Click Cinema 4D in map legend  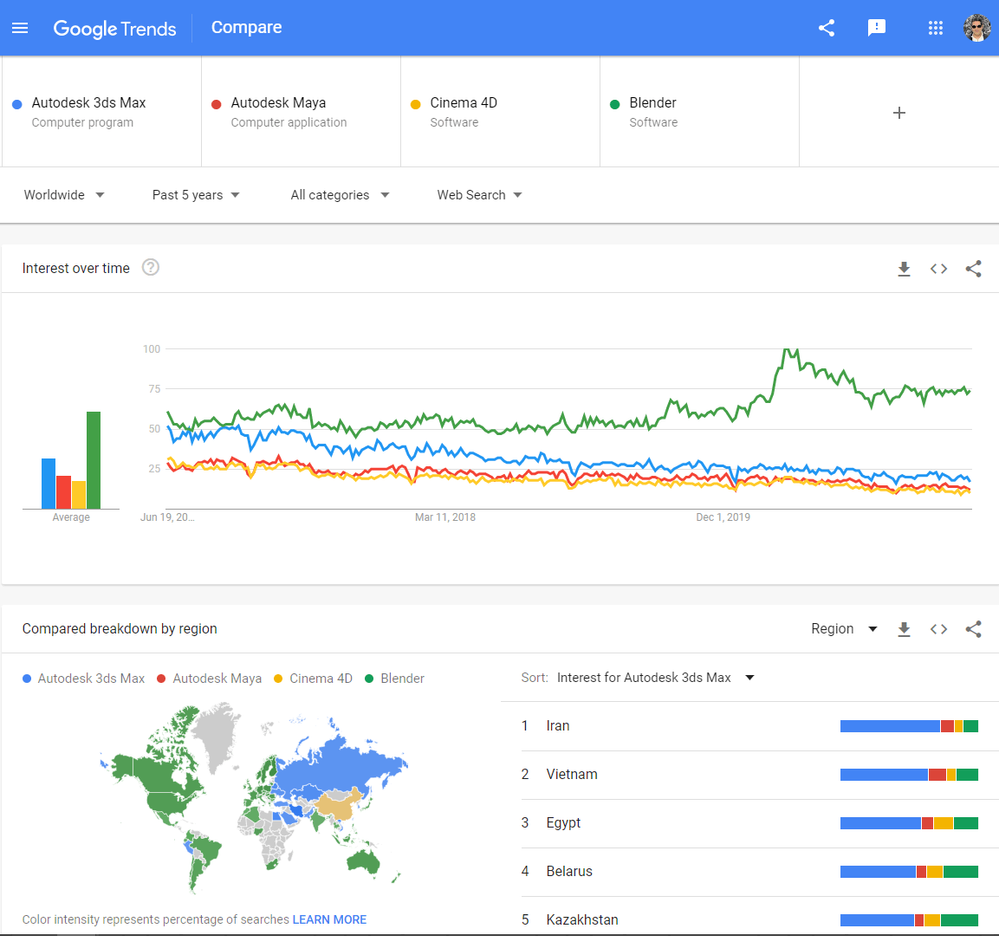(313, 678)
